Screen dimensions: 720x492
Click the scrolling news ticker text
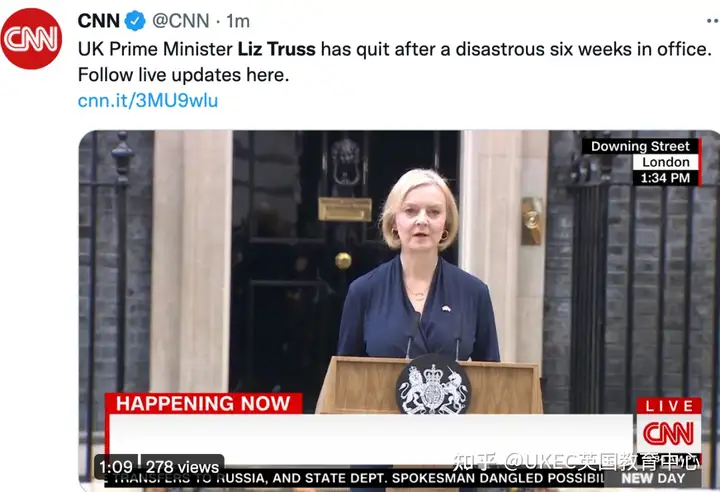(354, 478)
